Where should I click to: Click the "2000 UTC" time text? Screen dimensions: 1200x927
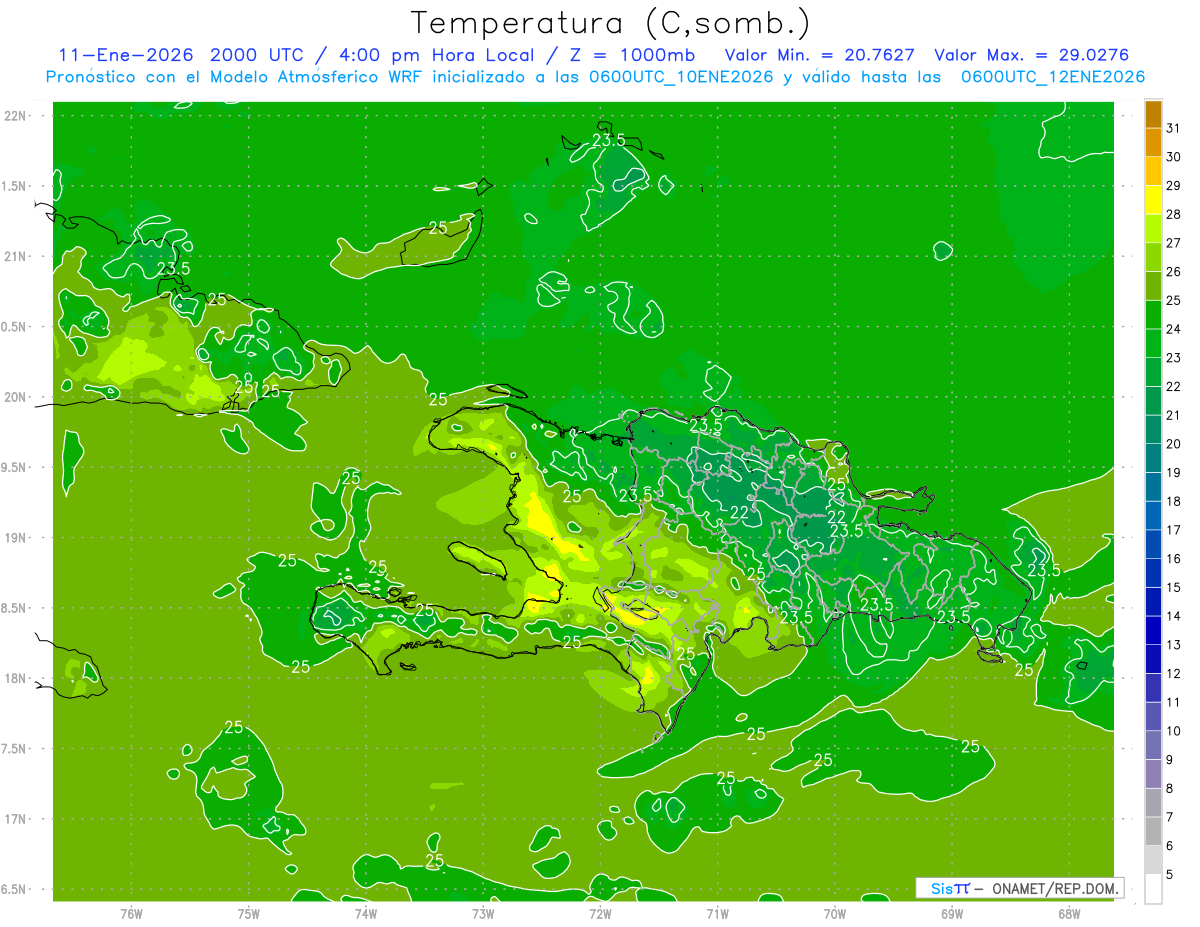[257, 56]
